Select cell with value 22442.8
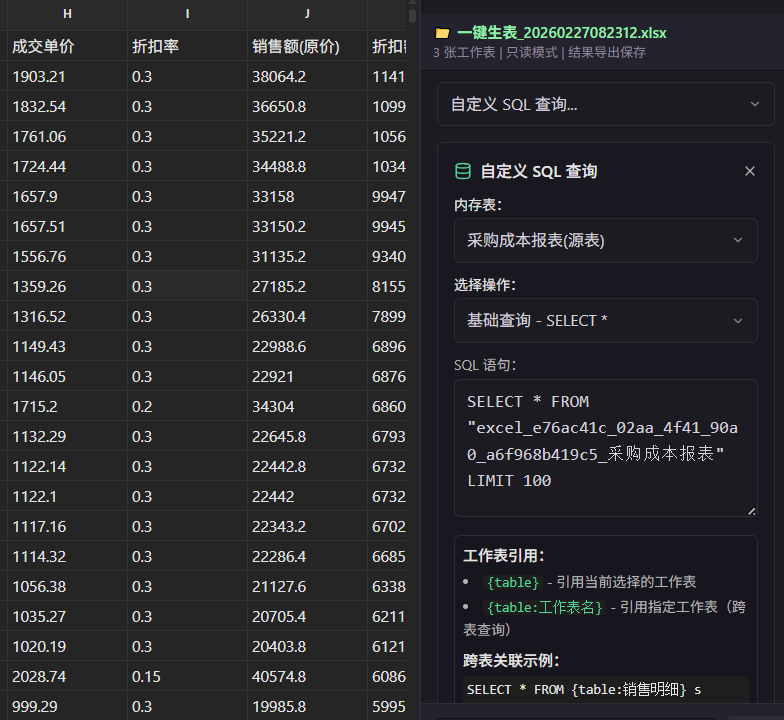This screenshot has width=784, height=720. tap(308, 466)
